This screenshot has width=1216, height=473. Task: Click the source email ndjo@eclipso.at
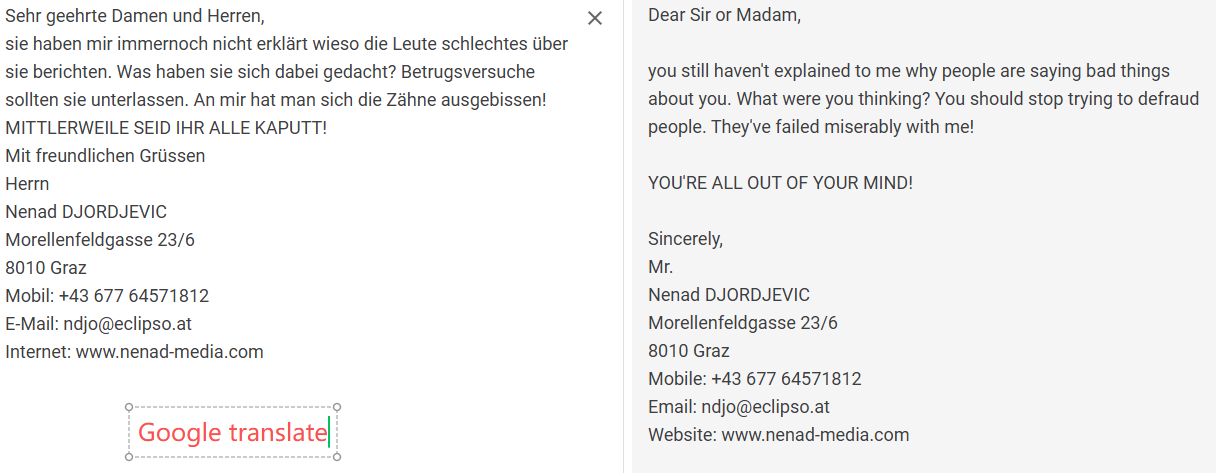(x=127, y=324)
